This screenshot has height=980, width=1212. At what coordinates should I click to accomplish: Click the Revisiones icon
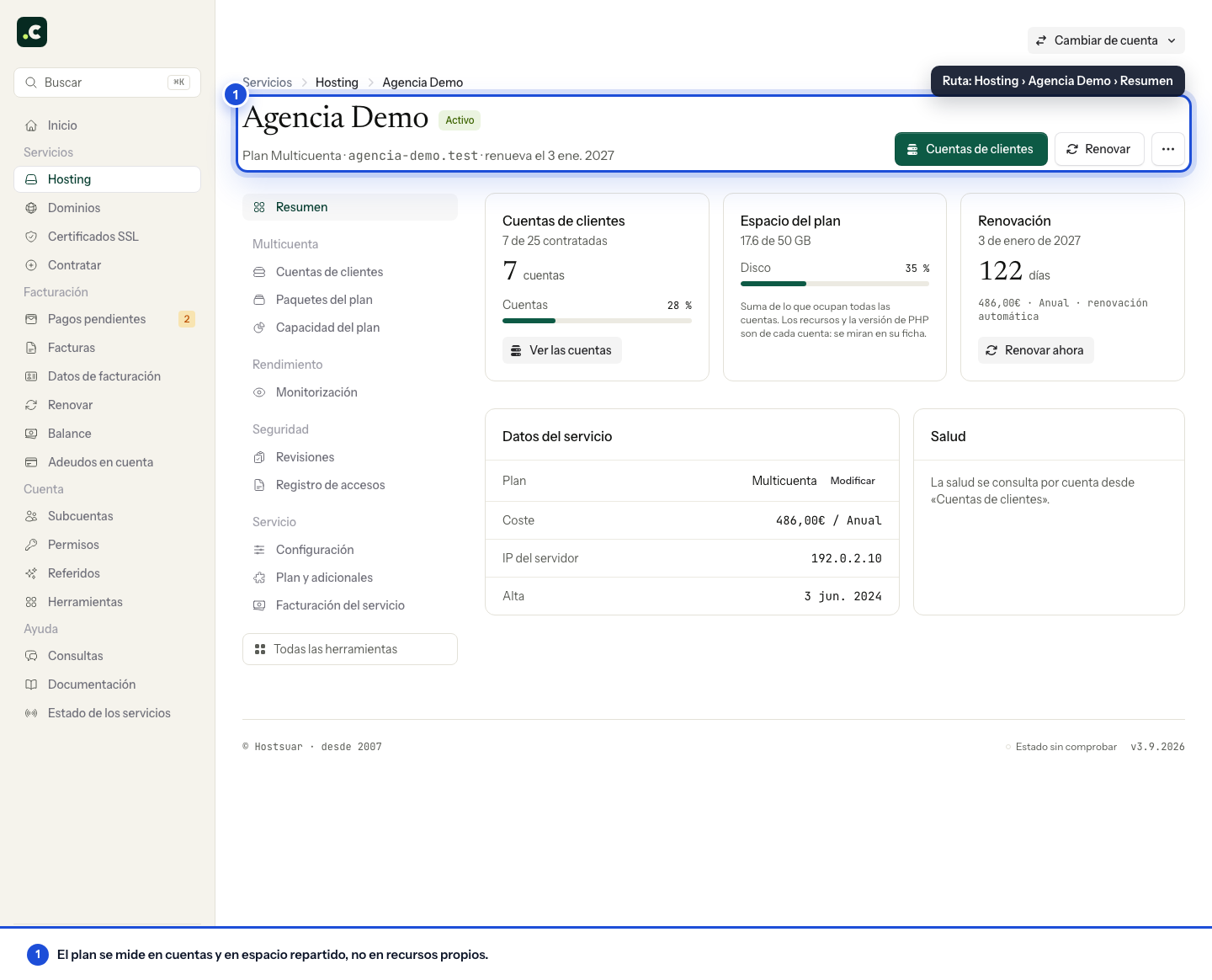tap(259, 457)
